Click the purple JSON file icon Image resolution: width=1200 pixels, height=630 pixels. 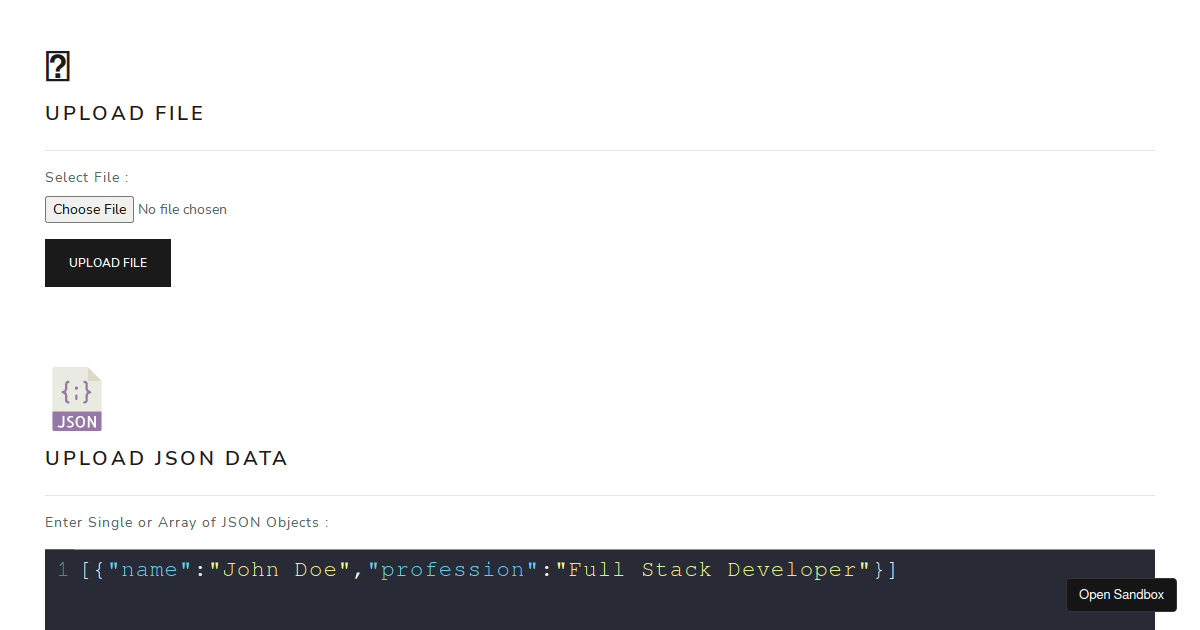77,399
